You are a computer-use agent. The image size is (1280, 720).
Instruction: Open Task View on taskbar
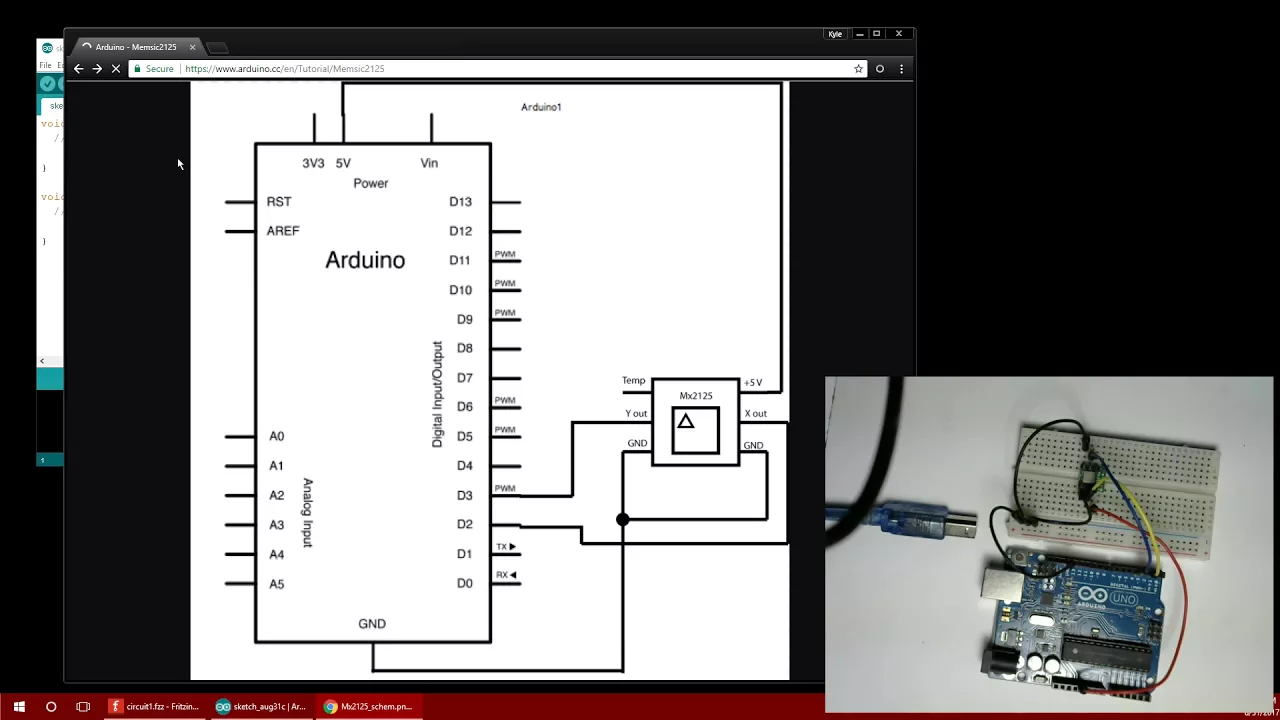(x=83, y=706)
